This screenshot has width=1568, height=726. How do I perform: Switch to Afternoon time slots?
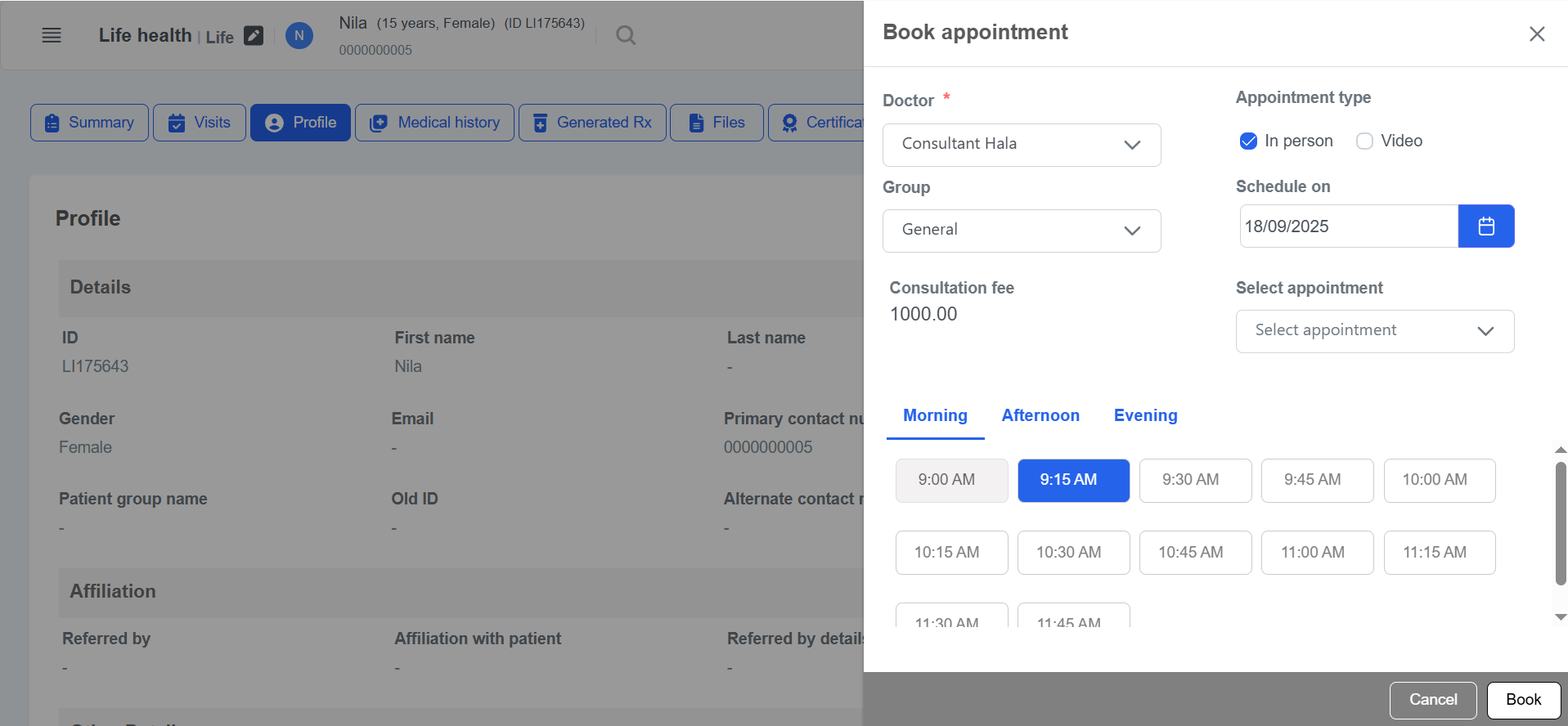1040,415
